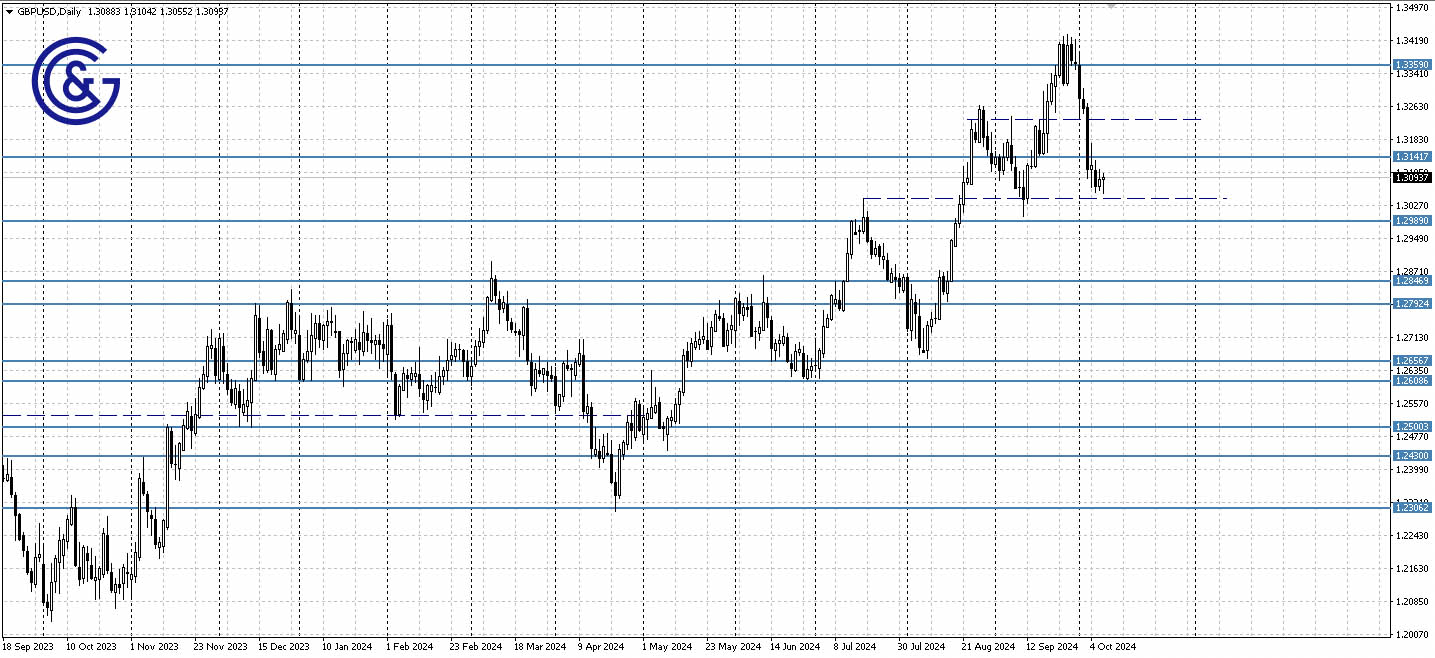Select the current price tag 1.30937
Screen dimensions: 1435x658
pyautogui.click(x=1412, y=177)
